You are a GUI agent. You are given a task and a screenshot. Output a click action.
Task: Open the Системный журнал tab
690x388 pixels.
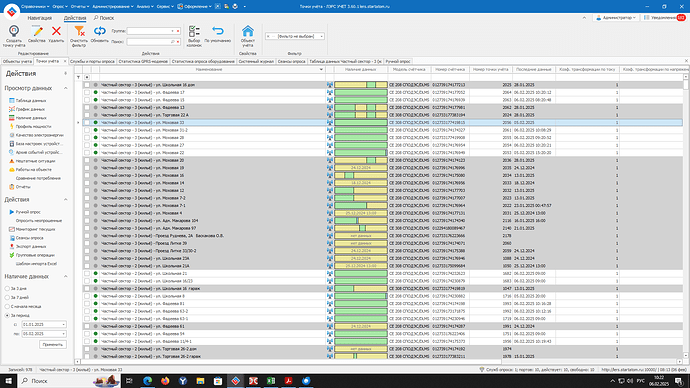coord(256,62)
